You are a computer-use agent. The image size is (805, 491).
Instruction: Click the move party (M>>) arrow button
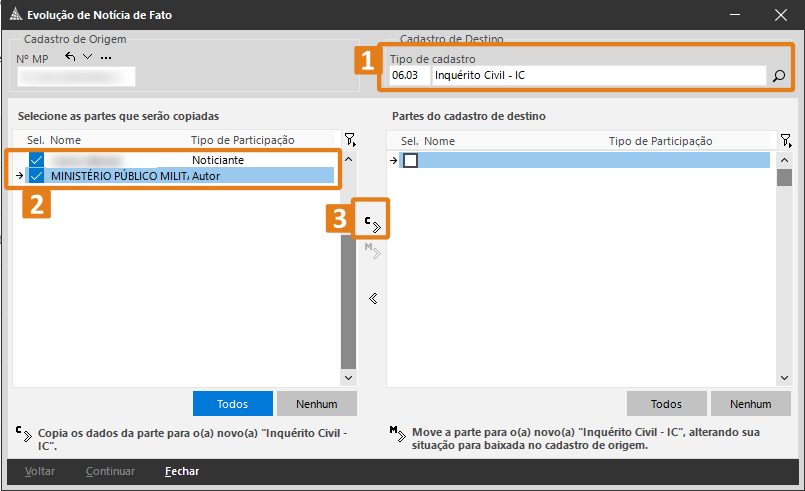373,251
